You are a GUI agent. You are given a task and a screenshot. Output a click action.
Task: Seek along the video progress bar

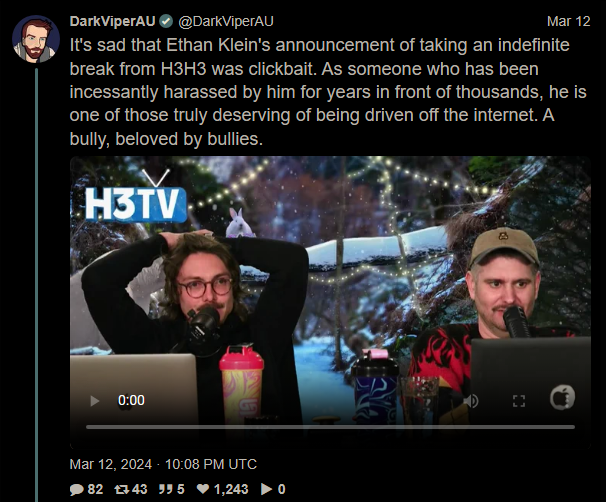[x=330, y=427]
